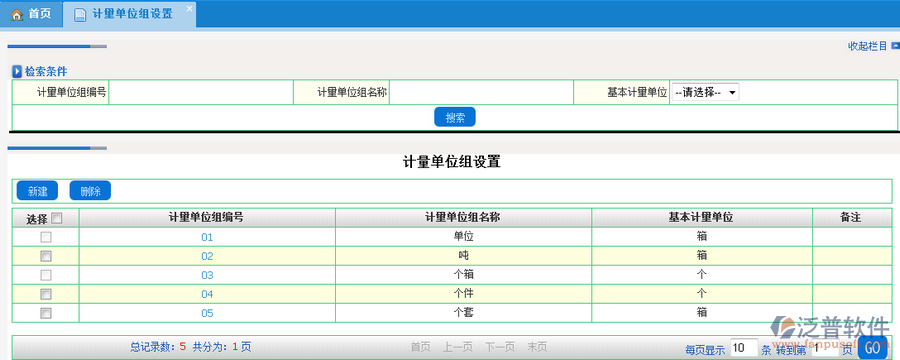Screen dimensions: 900x360
Task: Click the 备注 column header
Action: (x=852, y=218)
